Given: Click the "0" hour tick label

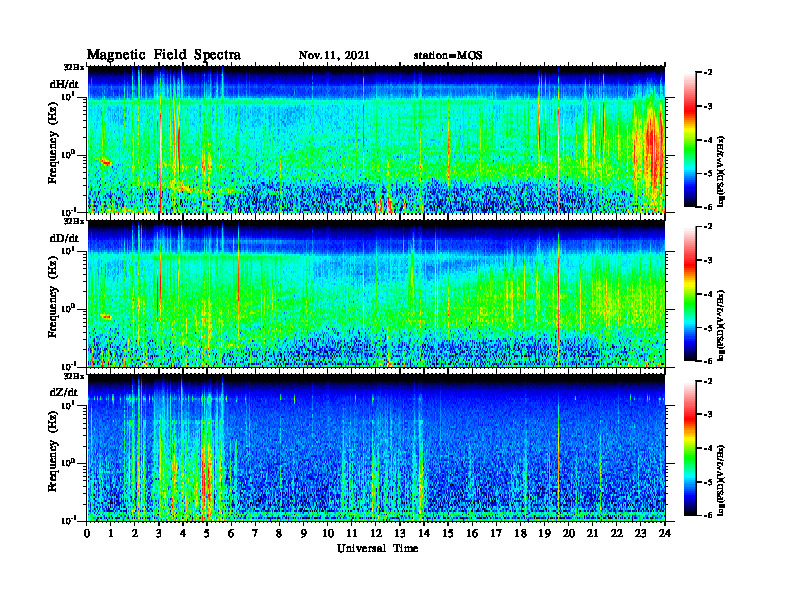Looking at the screenshot, I should click(x=87, y=534).
